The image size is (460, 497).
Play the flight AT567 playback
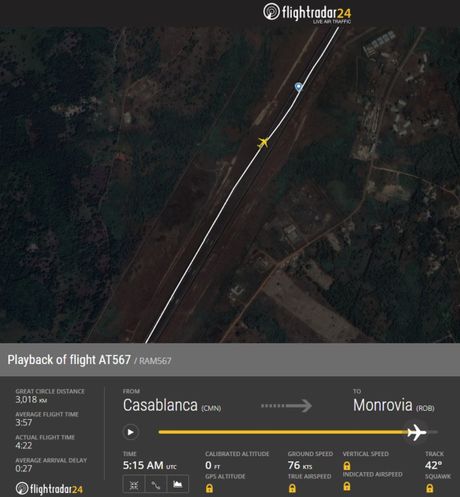[x=131, y=432]
